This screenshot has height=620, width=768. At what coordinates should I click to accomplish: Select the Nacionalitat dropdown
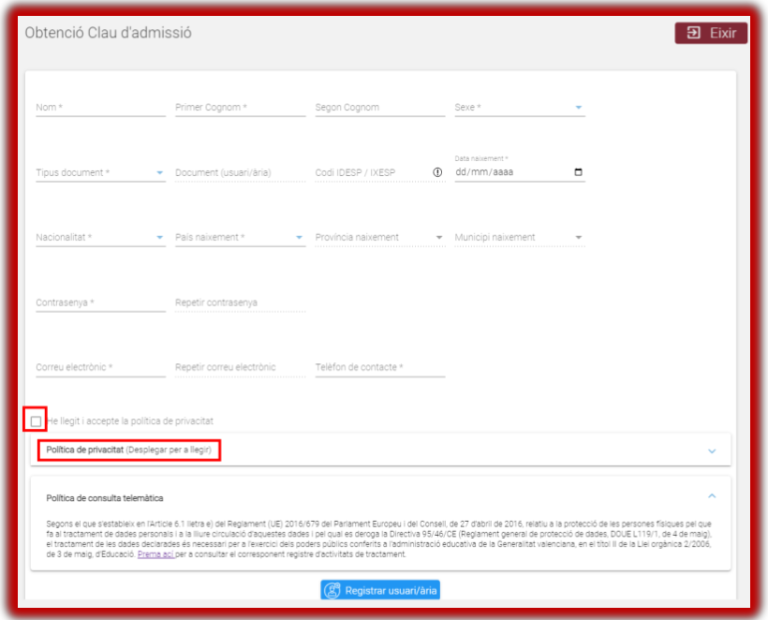tap(100, 238)
